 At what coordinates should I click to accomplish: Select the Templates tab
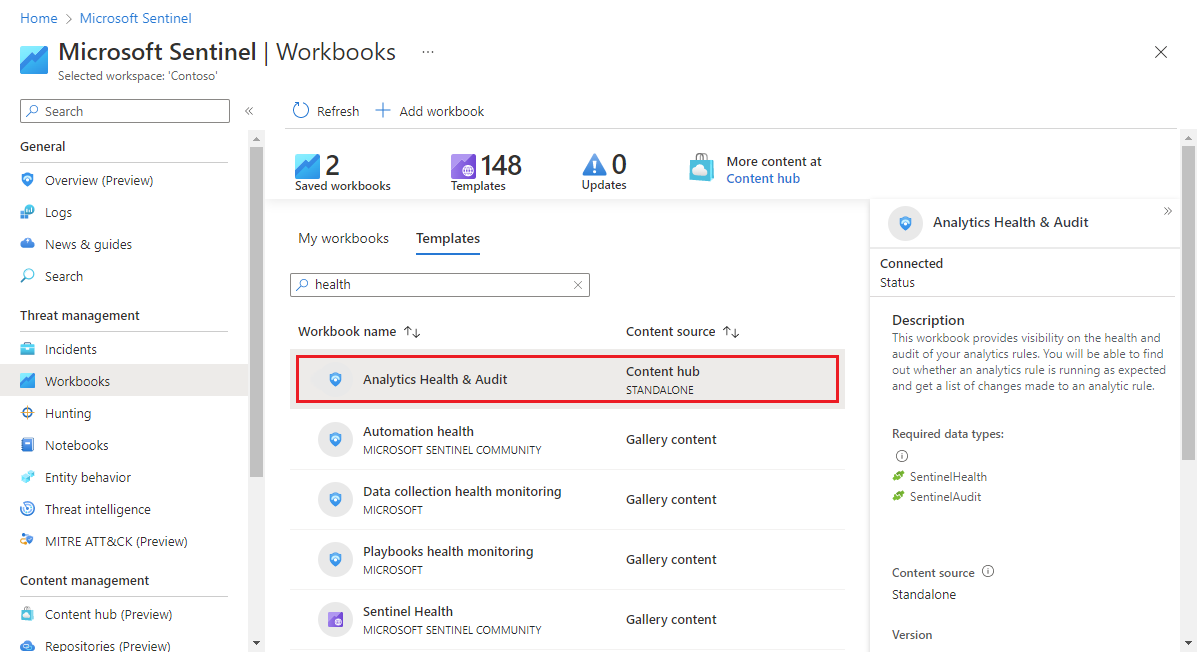[x=447, y=238]
